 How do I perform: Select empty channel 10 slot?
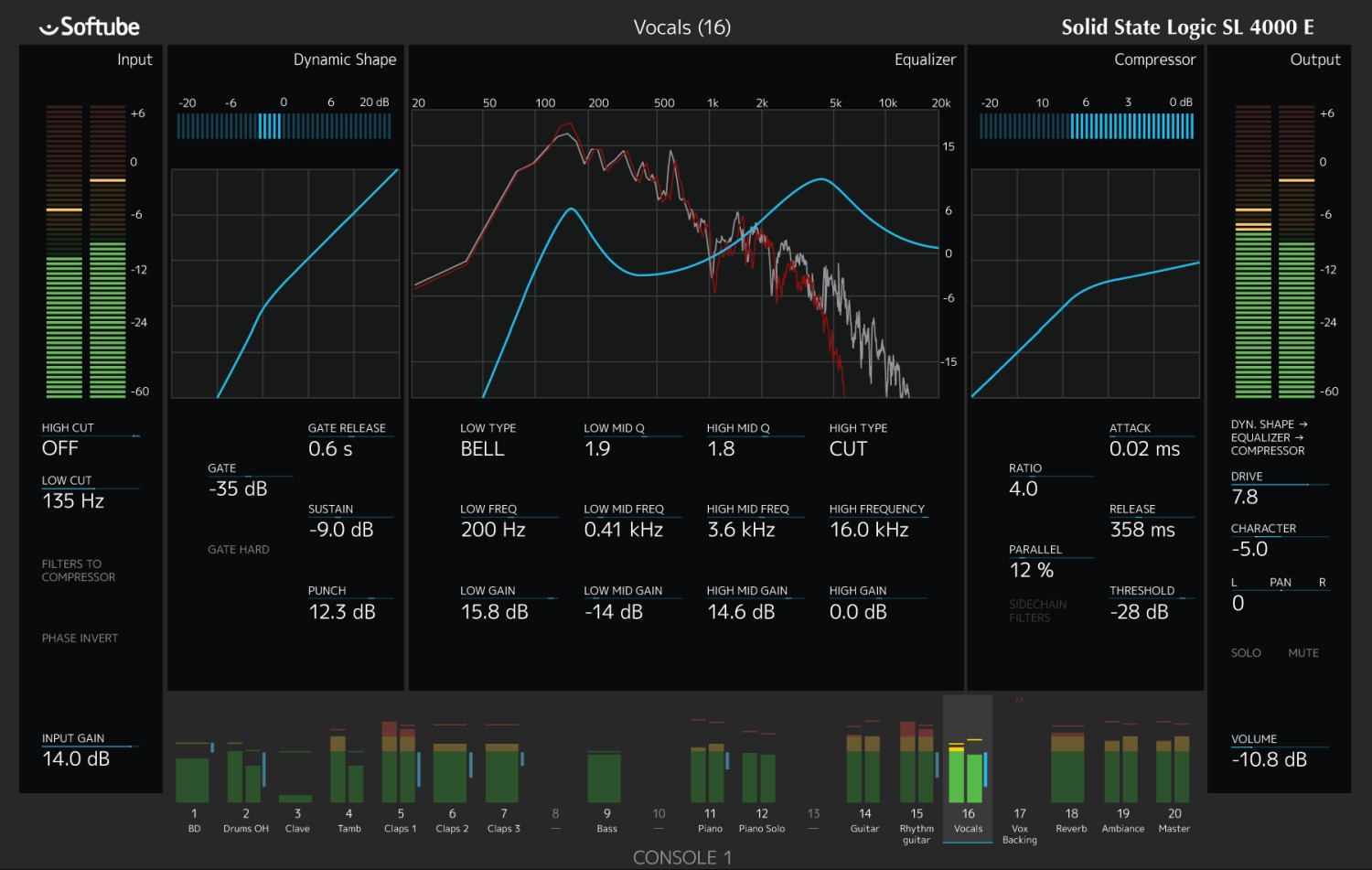659,820
